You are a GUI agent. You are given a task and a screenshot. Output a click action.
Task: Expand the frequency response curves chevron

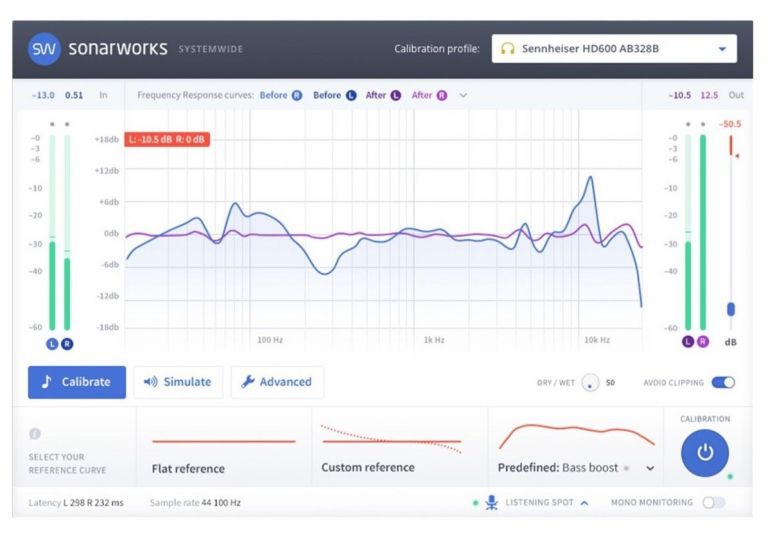[463, 95]
